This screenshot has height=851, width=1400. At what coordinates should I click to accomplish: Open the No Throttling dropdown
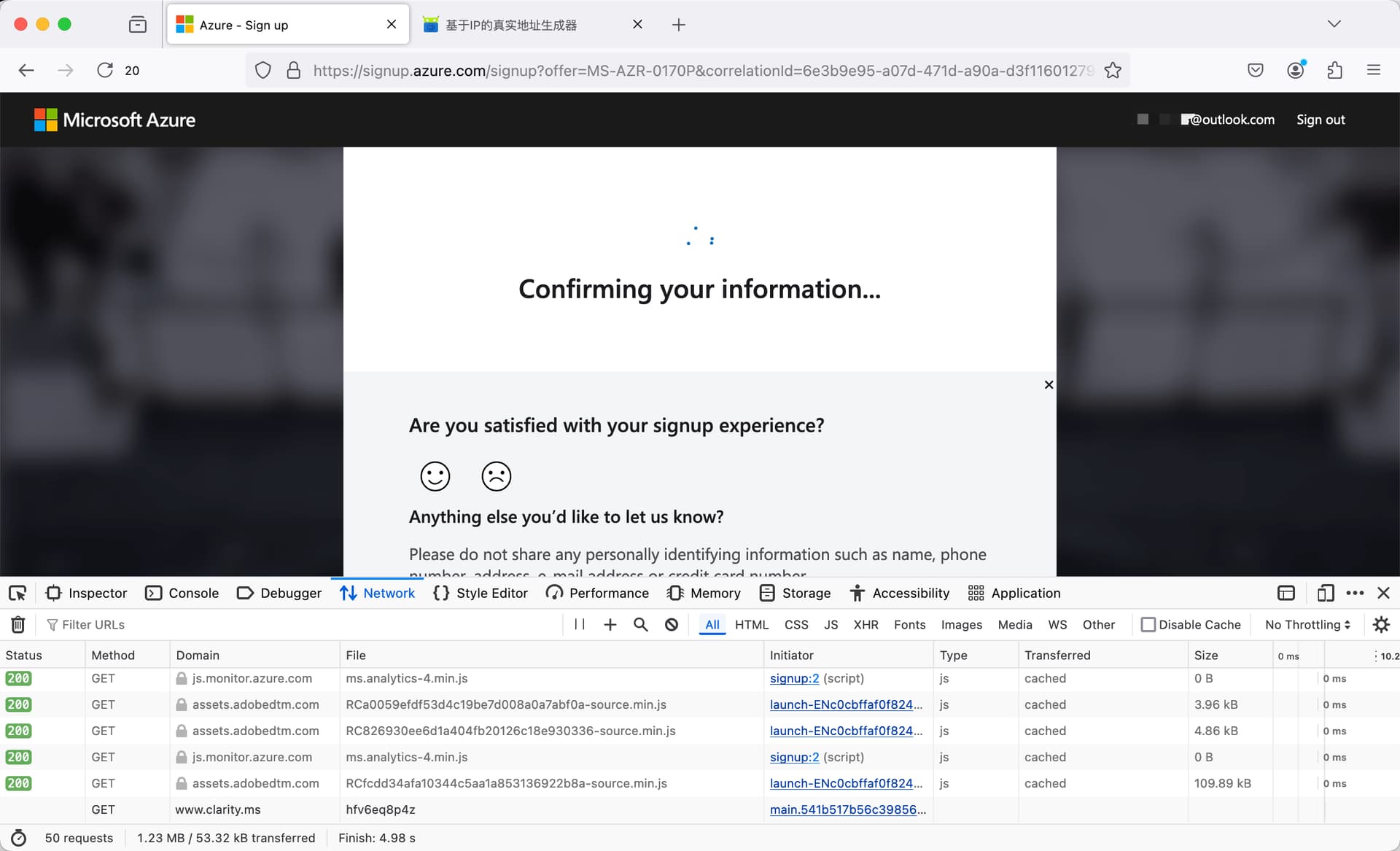(1308, 624)
